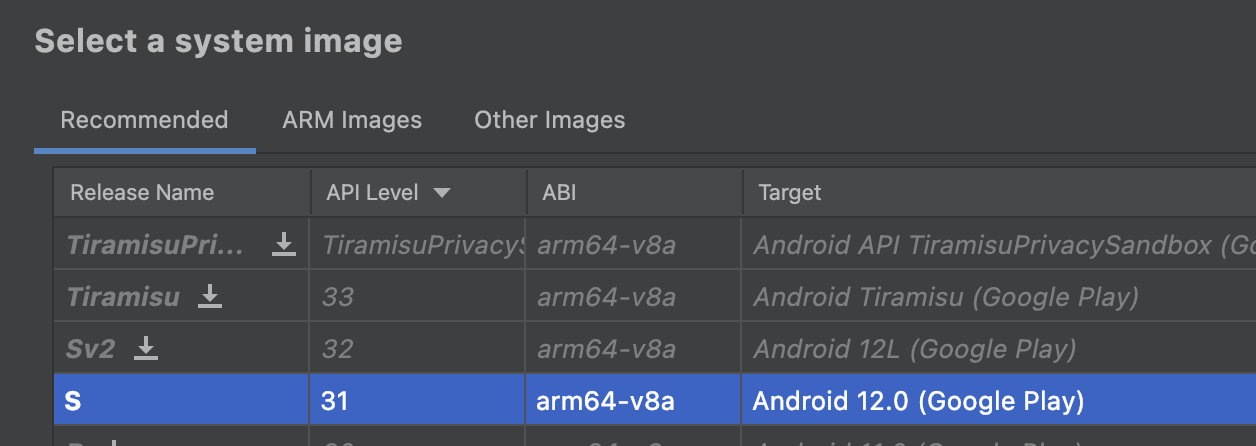The image size is (1256, 446).
Task: Download the TiramisuPrivacySandbox system image
Action: coord(284,245)
